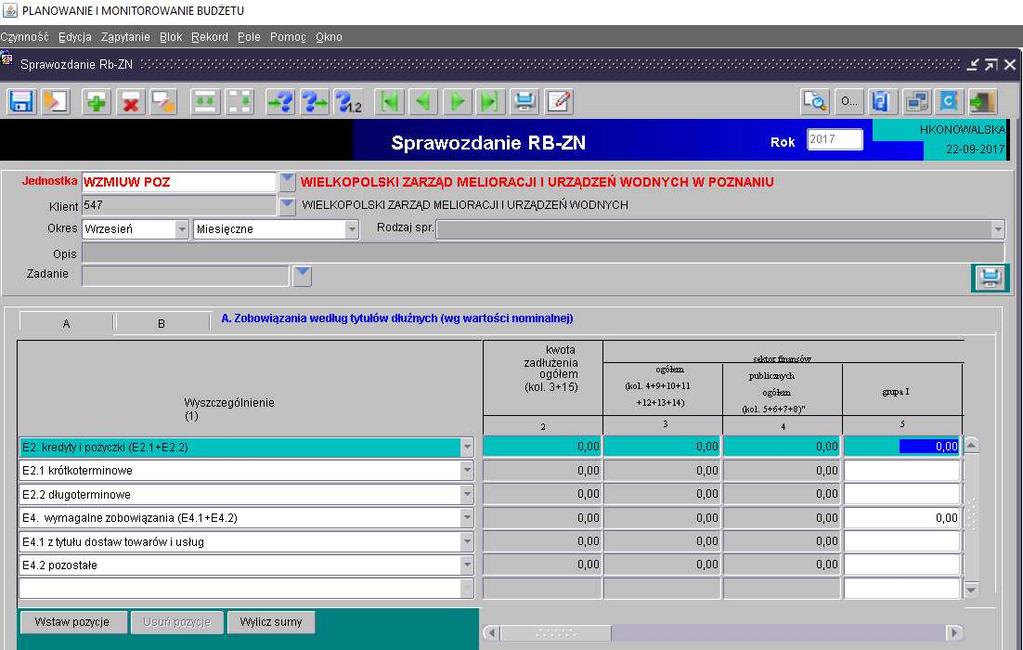Screen dimensions: 1023x650
Task: Open dropdown on E4. wymagalne zobowiązania row
Action: [x=467, y=518]
